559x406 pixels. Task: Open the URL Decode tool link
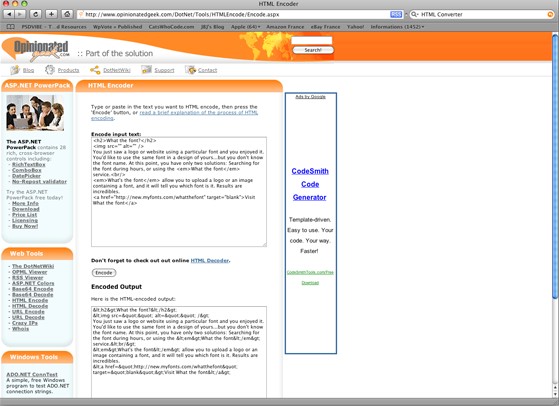coord(28,318)
